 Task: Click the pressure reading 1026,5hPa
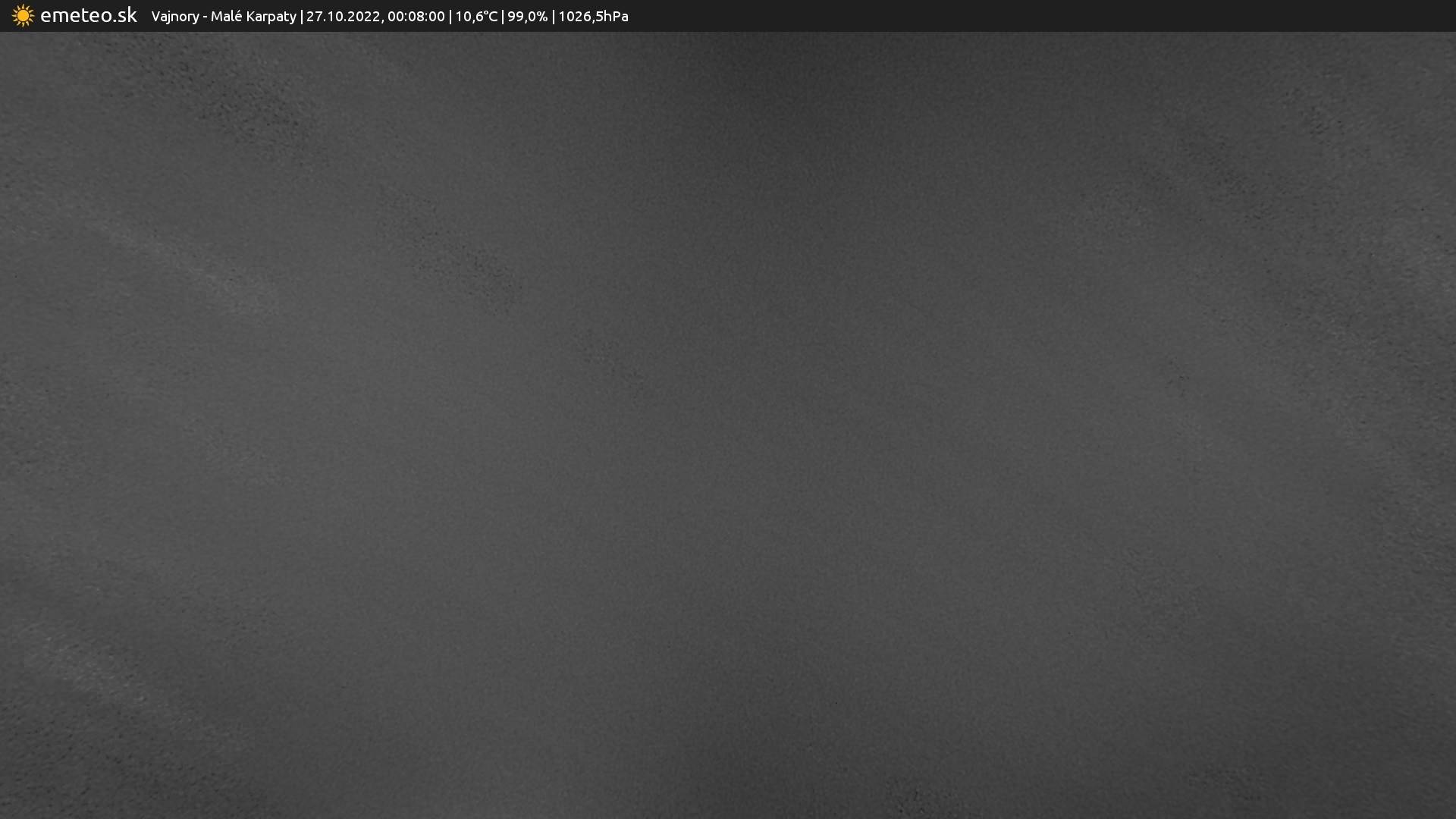point(593,17)
